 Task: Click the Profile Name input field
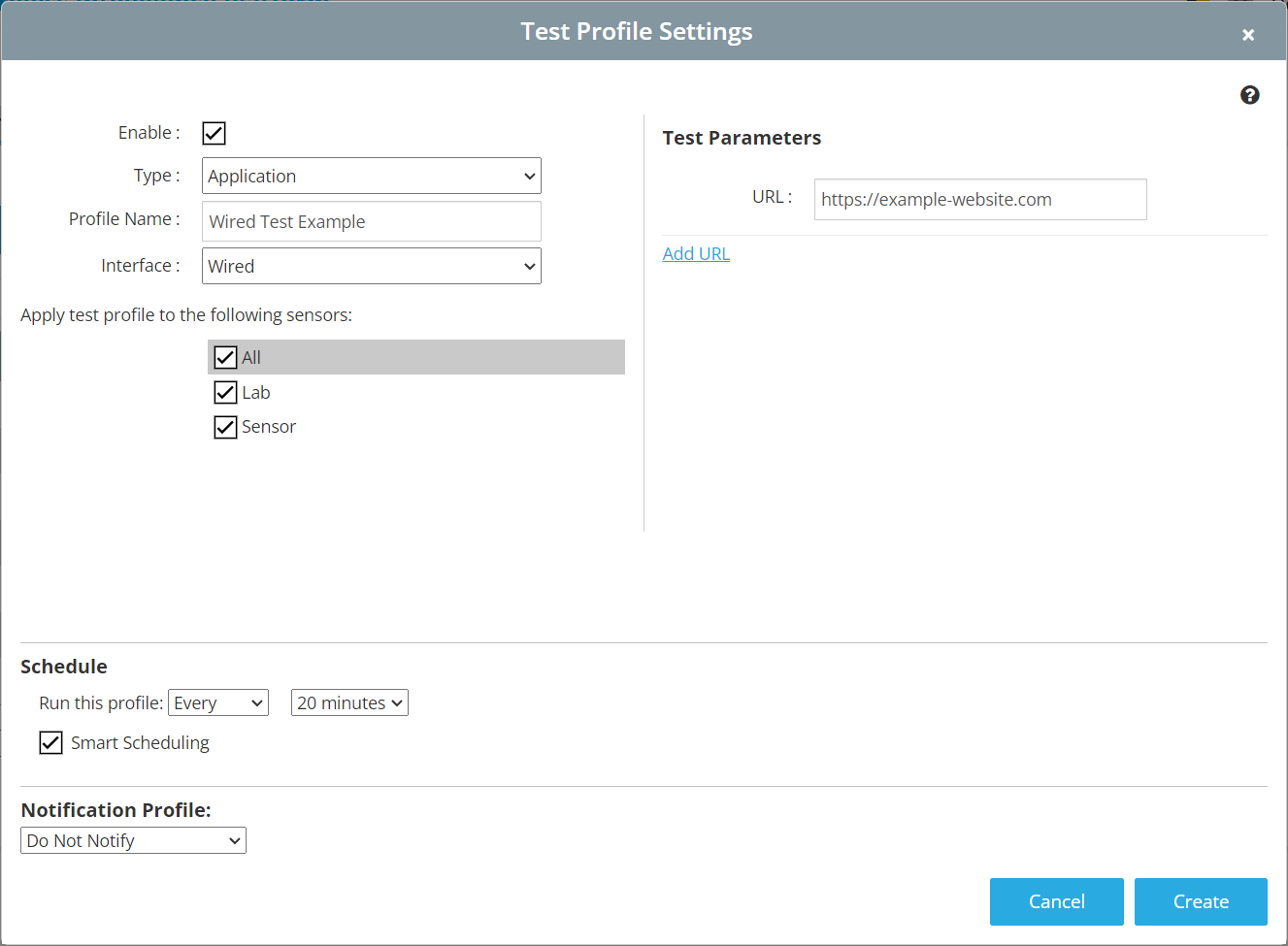coord(372,221)
